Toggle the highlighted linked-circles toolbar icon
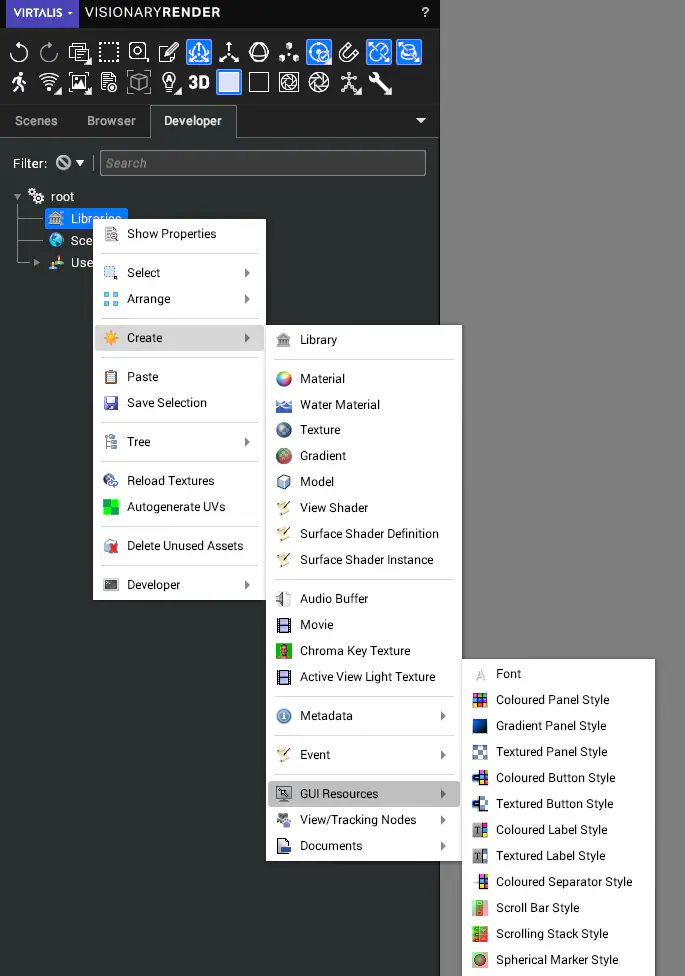 379,52
